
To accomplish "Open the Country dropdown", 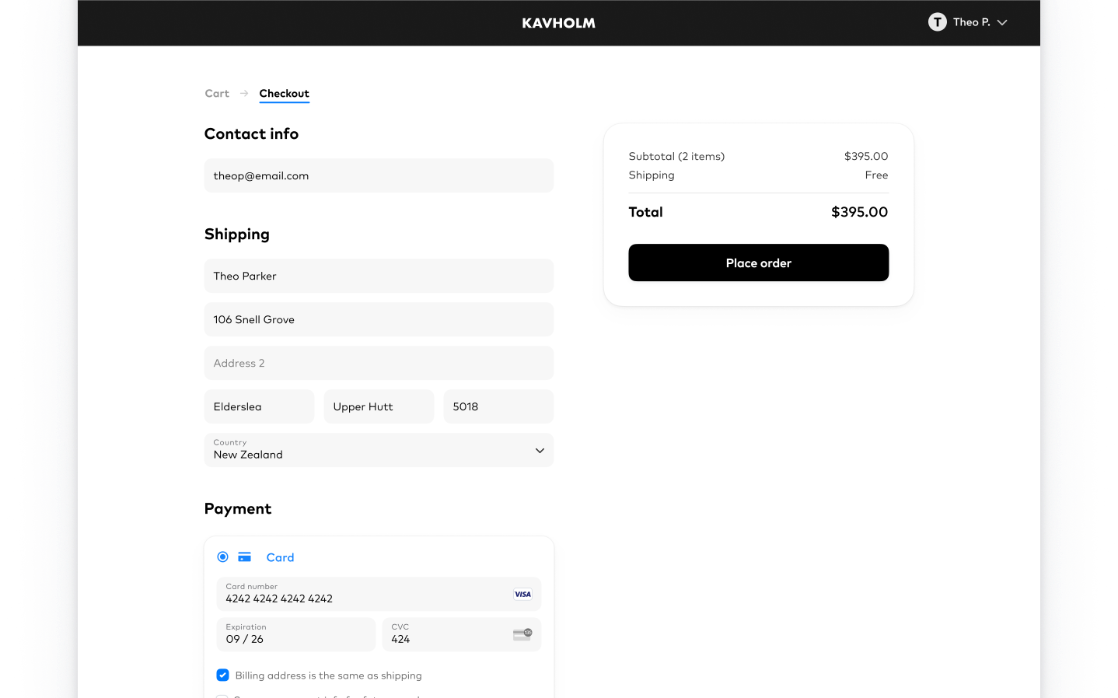I will coord(378,450).
